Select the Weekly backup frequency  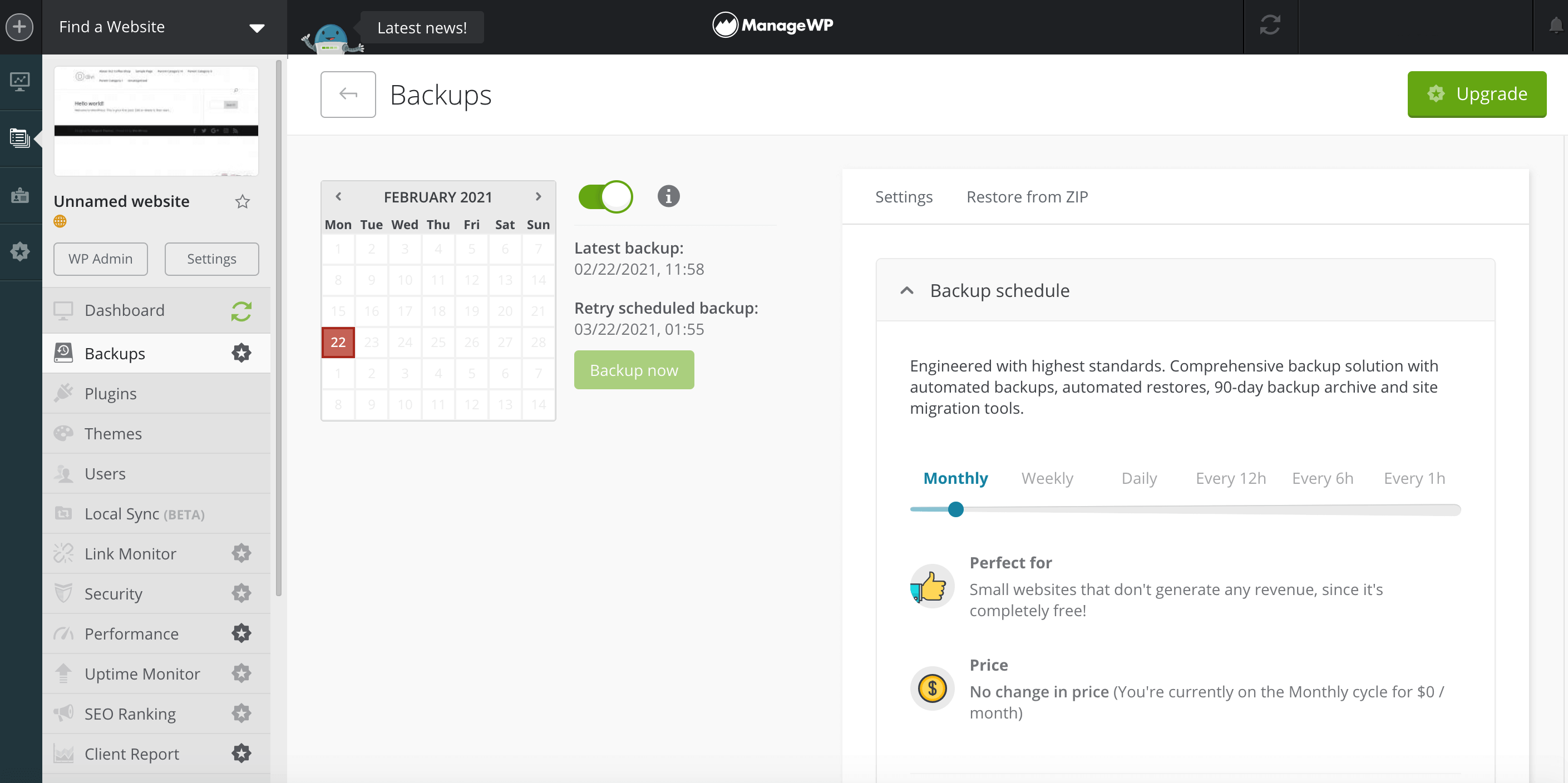pyautogui.click(x=1047, y=478)
